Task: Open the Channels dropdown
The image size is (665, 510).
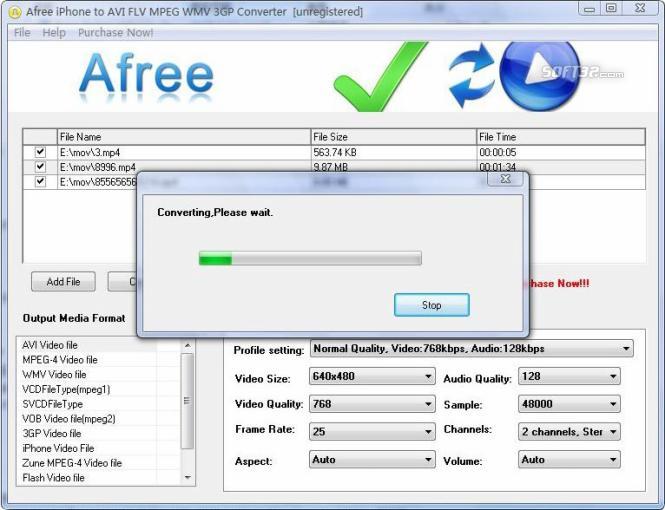Action: (569, 432)
